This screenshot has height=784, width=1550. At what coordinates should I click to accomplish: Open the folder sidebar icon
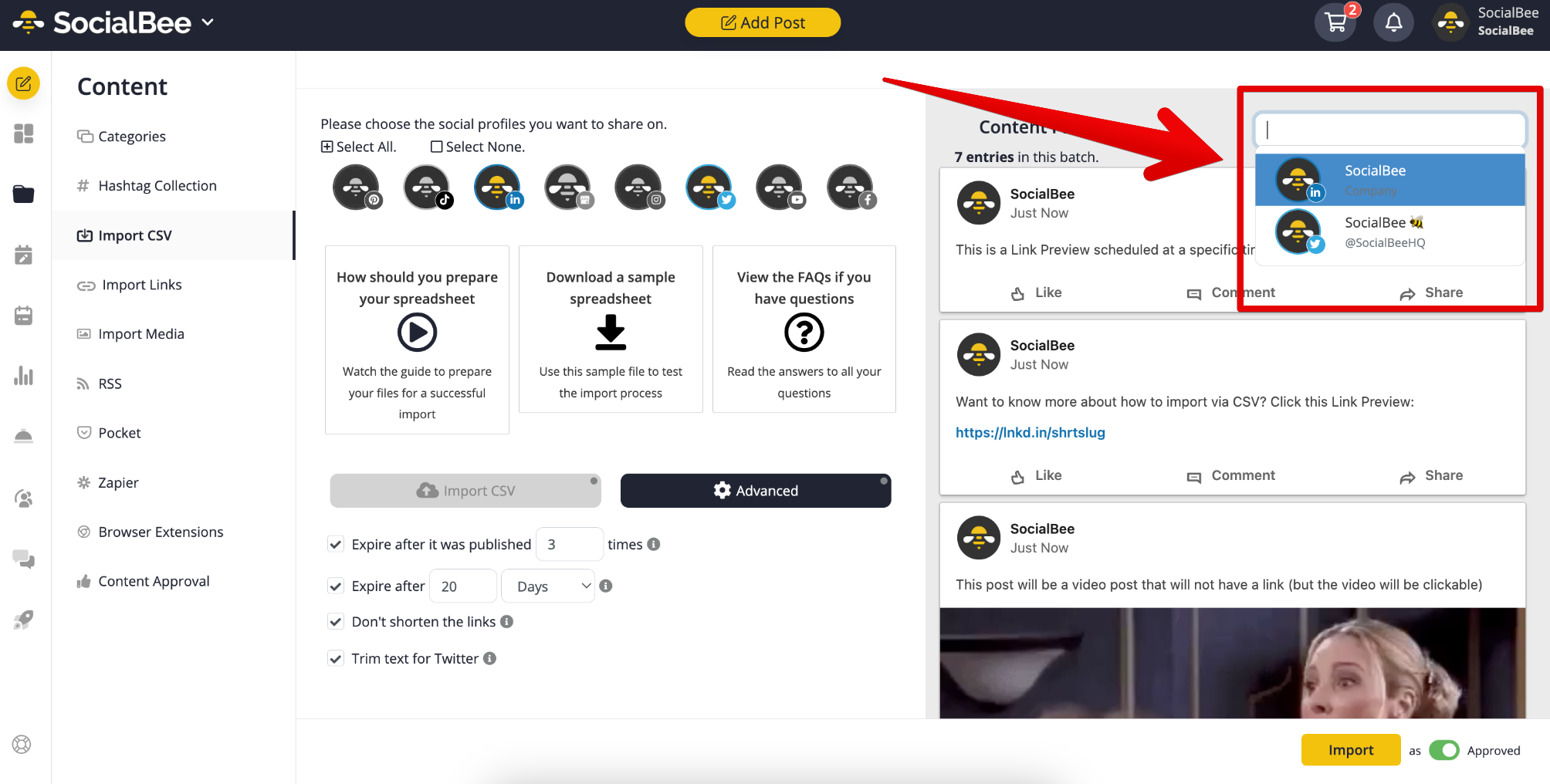(x=23, y=194)
